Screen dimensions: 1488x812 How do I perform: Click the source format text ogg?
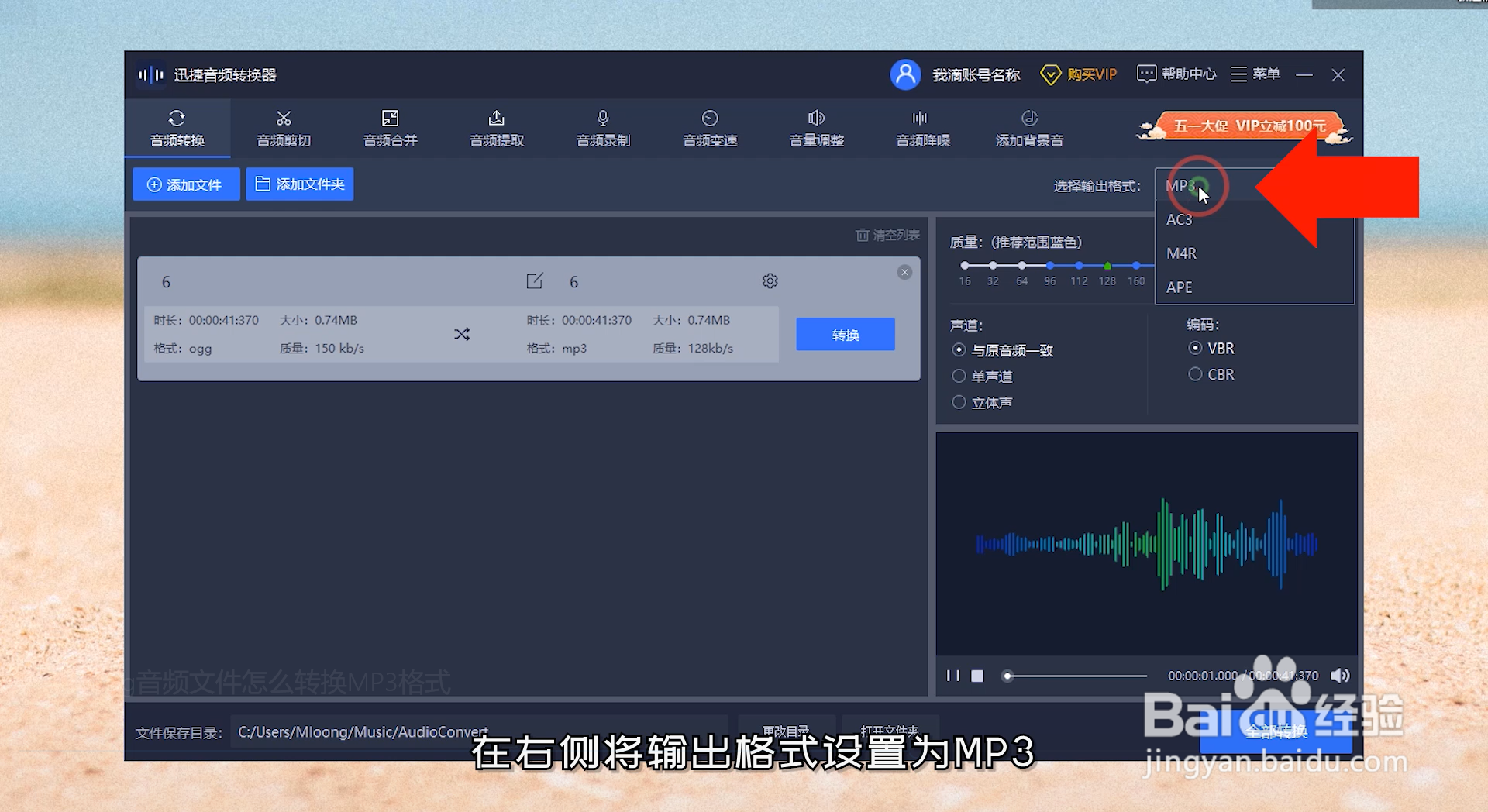(x=200, y=349)
